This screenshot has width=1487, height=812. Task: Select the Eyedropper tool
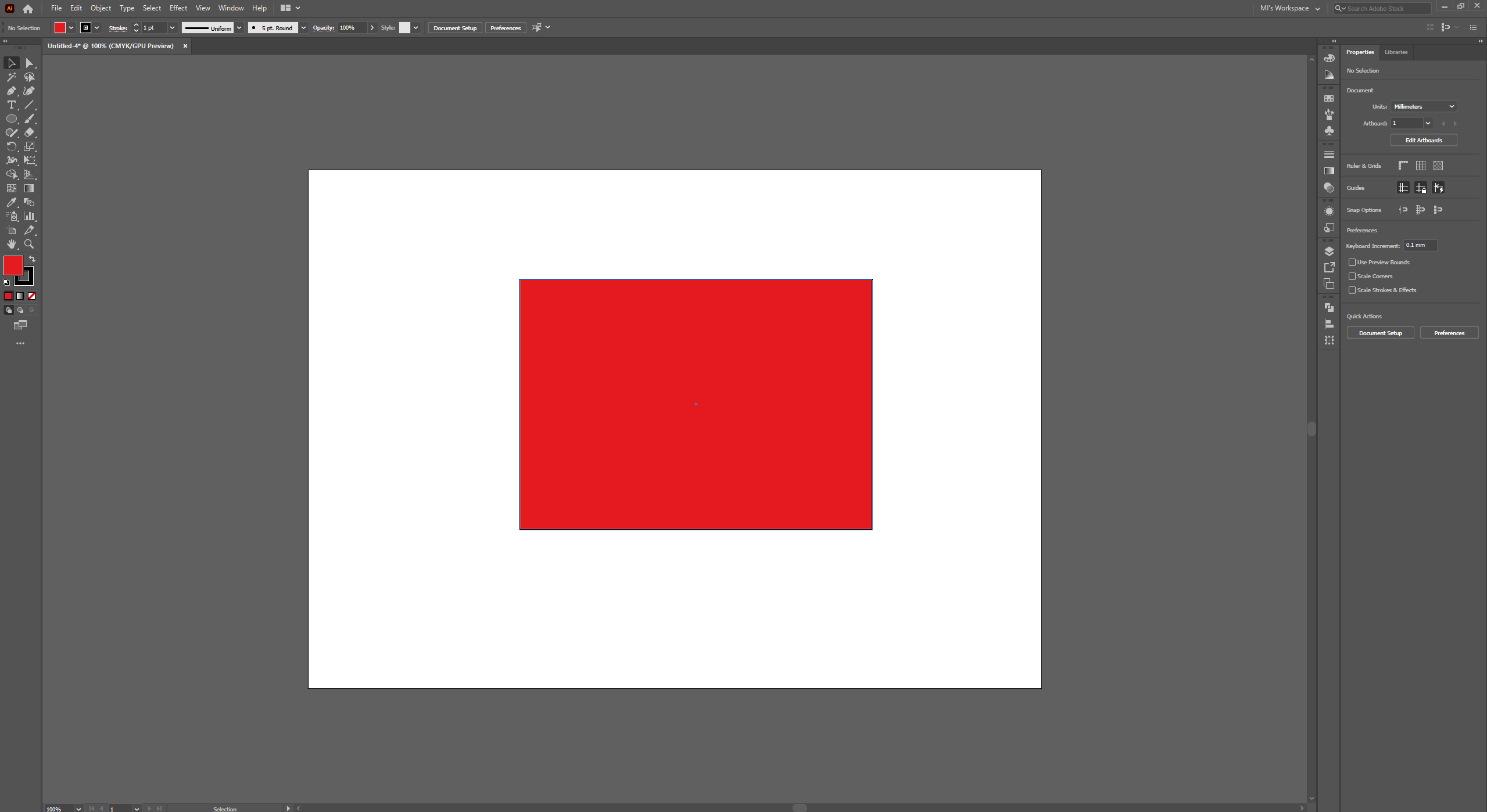click(11, 203)
